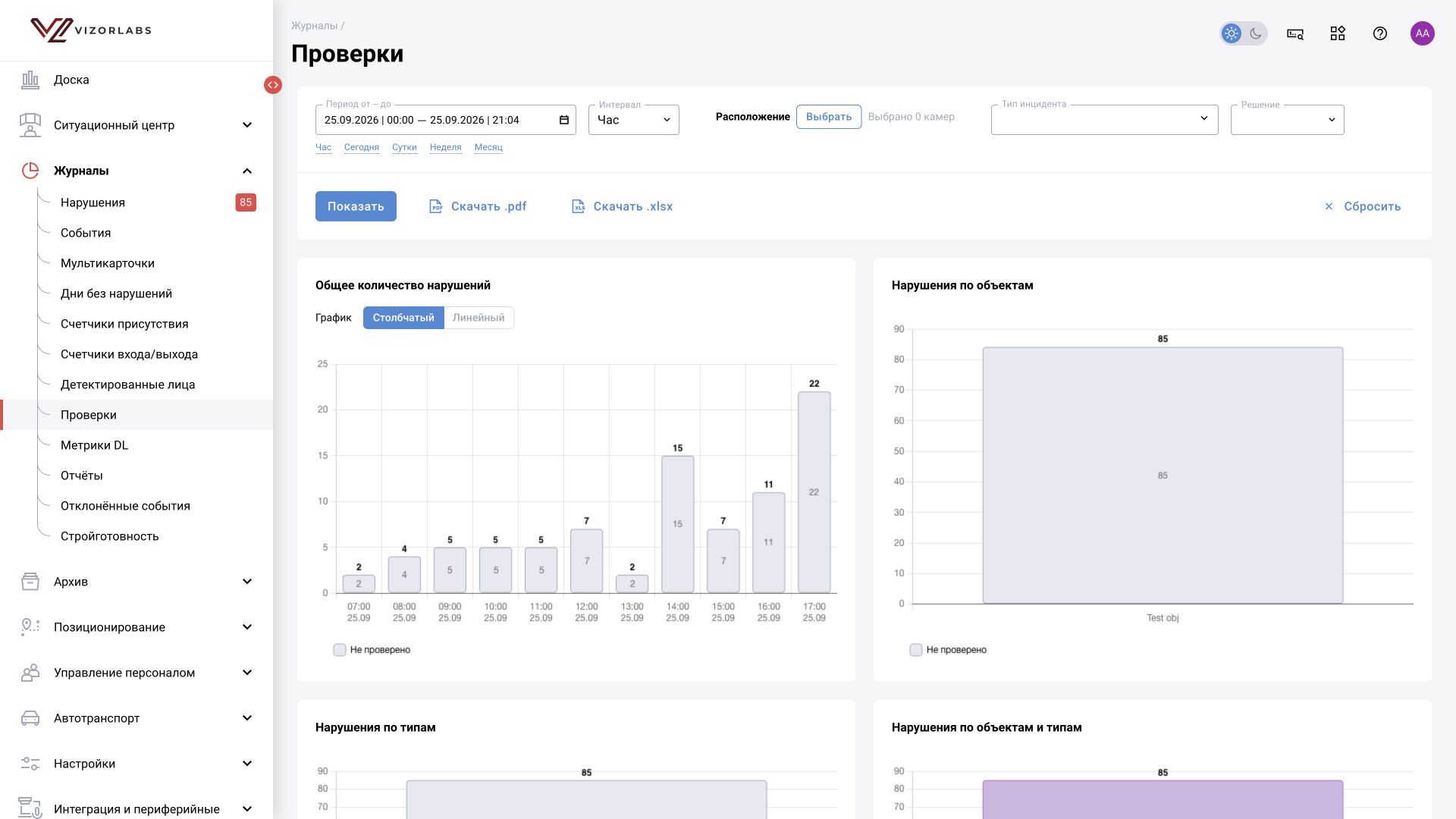
Task: Open the Решение dropdown
Action: coord(1288,120)
